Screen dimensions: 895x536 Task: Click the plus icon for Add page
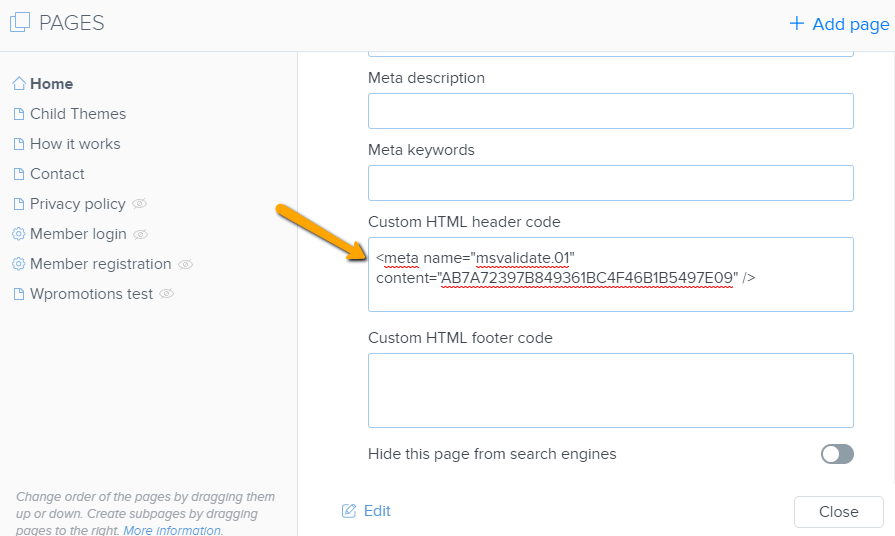(797, 23)
